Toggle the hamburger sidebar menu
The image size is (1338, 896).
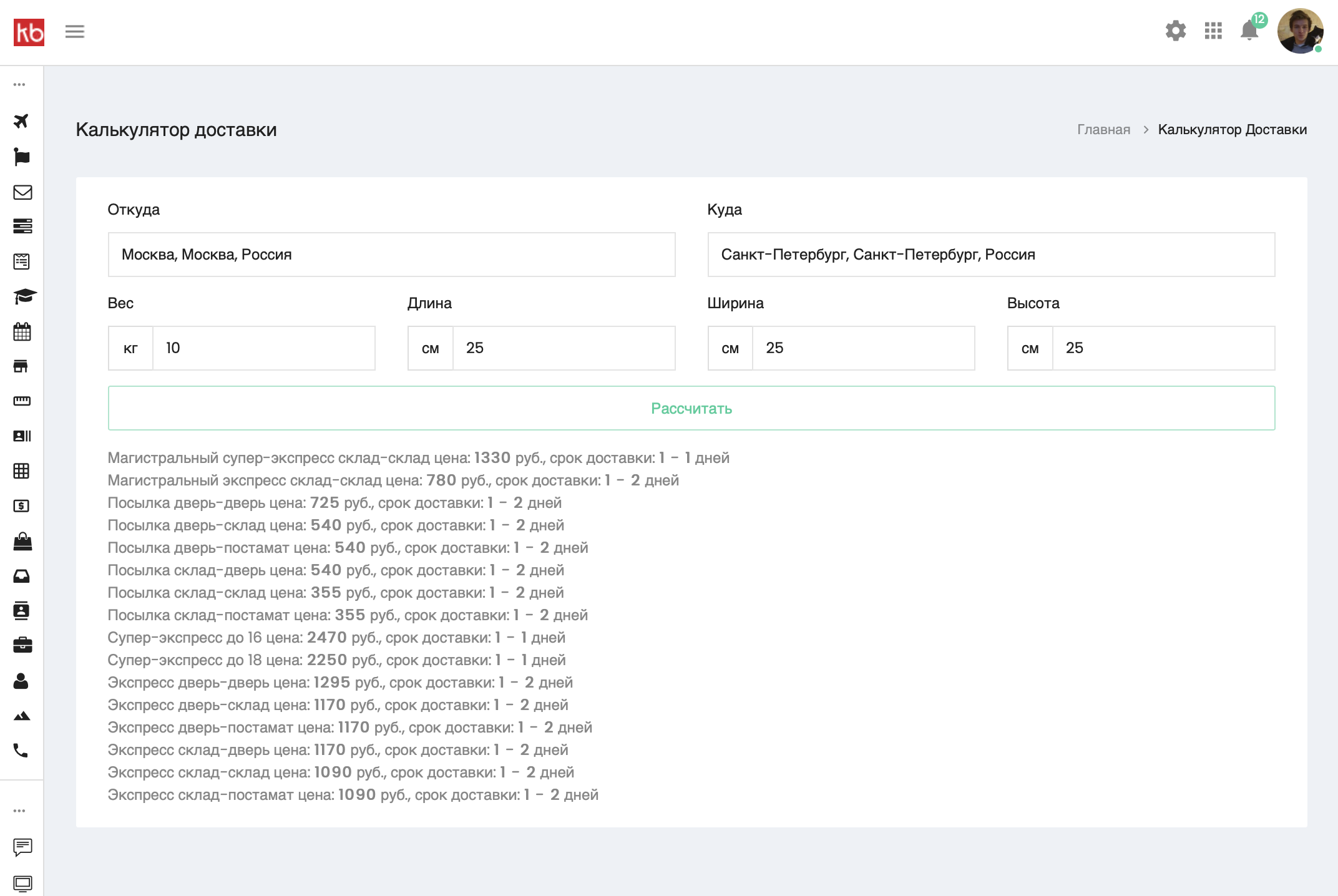(75, 31)
